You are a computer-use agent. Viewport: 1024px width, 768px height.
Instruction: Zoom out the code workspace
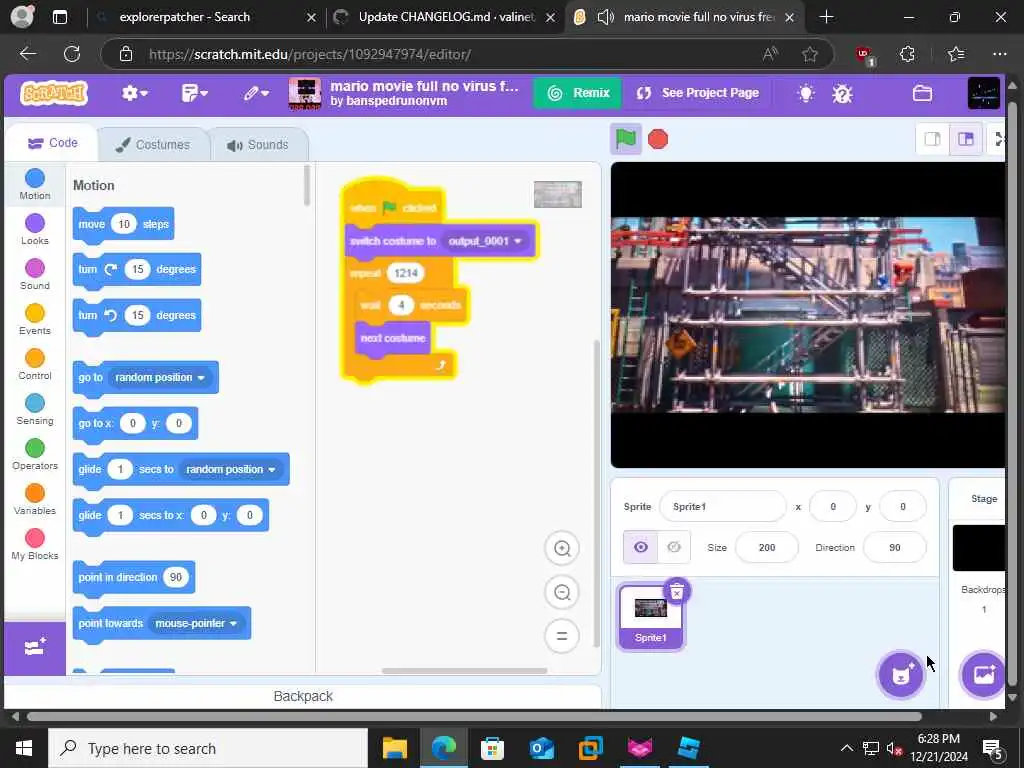coord(562,592)
